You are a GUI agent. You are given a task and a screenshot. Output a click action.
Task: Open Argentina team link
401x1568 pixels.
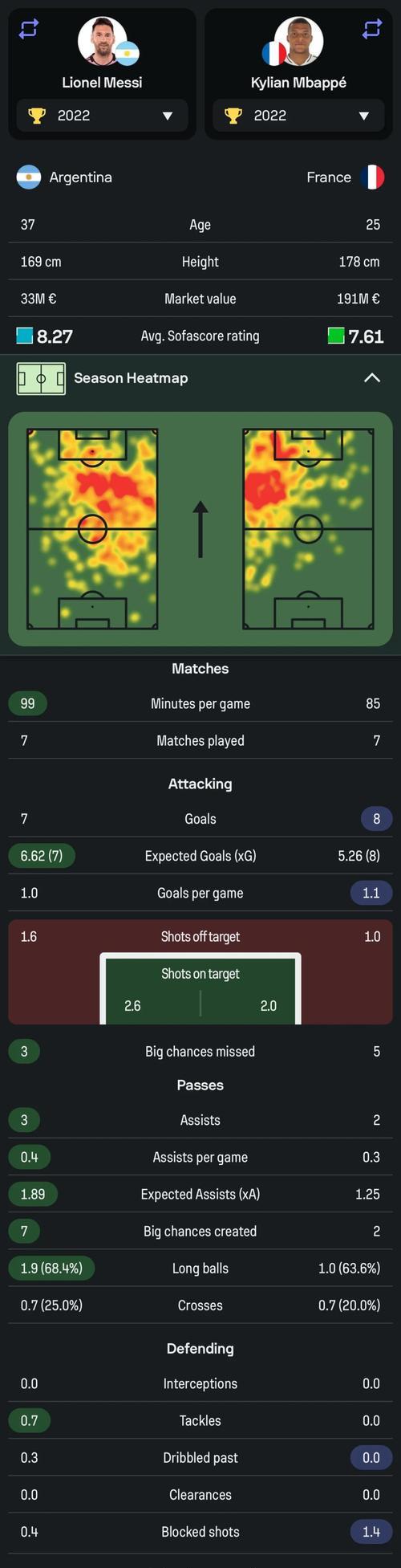click(80, 177)
